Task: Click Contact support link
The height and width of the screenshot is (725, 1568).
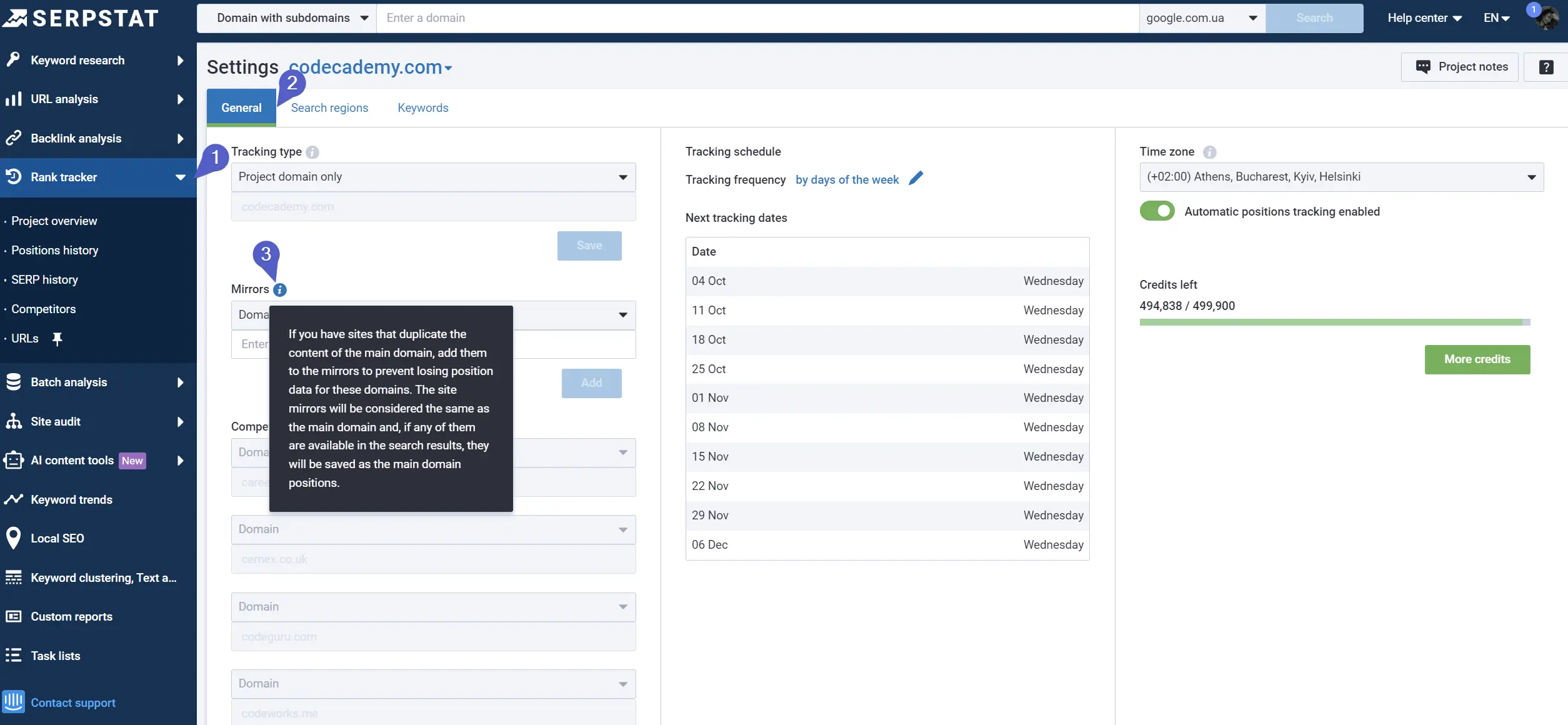Action: (x=73, y=702)
